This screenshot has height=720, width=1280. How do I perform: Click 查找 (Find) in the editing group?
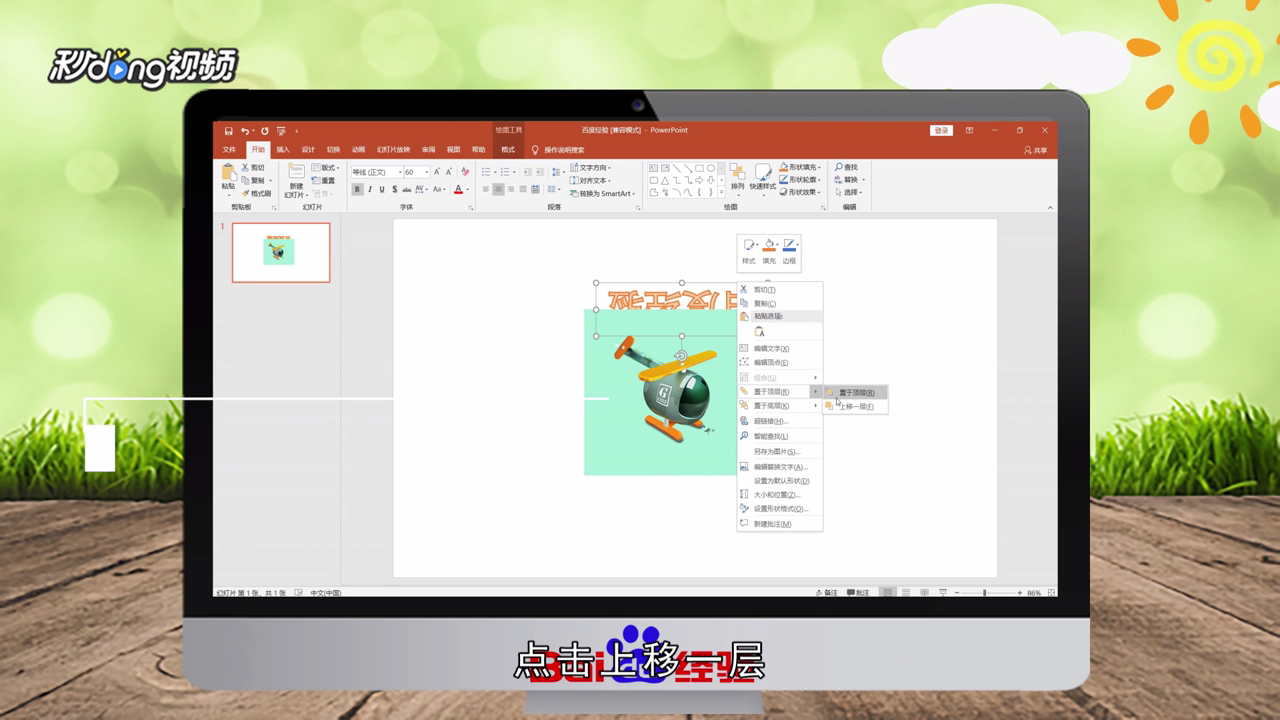pos(846,167)
